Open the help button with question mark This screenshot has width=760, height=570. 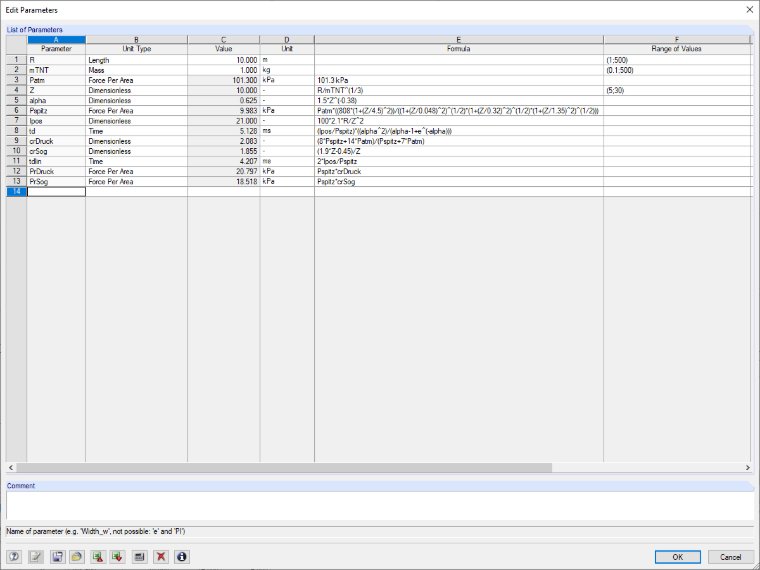14,557
